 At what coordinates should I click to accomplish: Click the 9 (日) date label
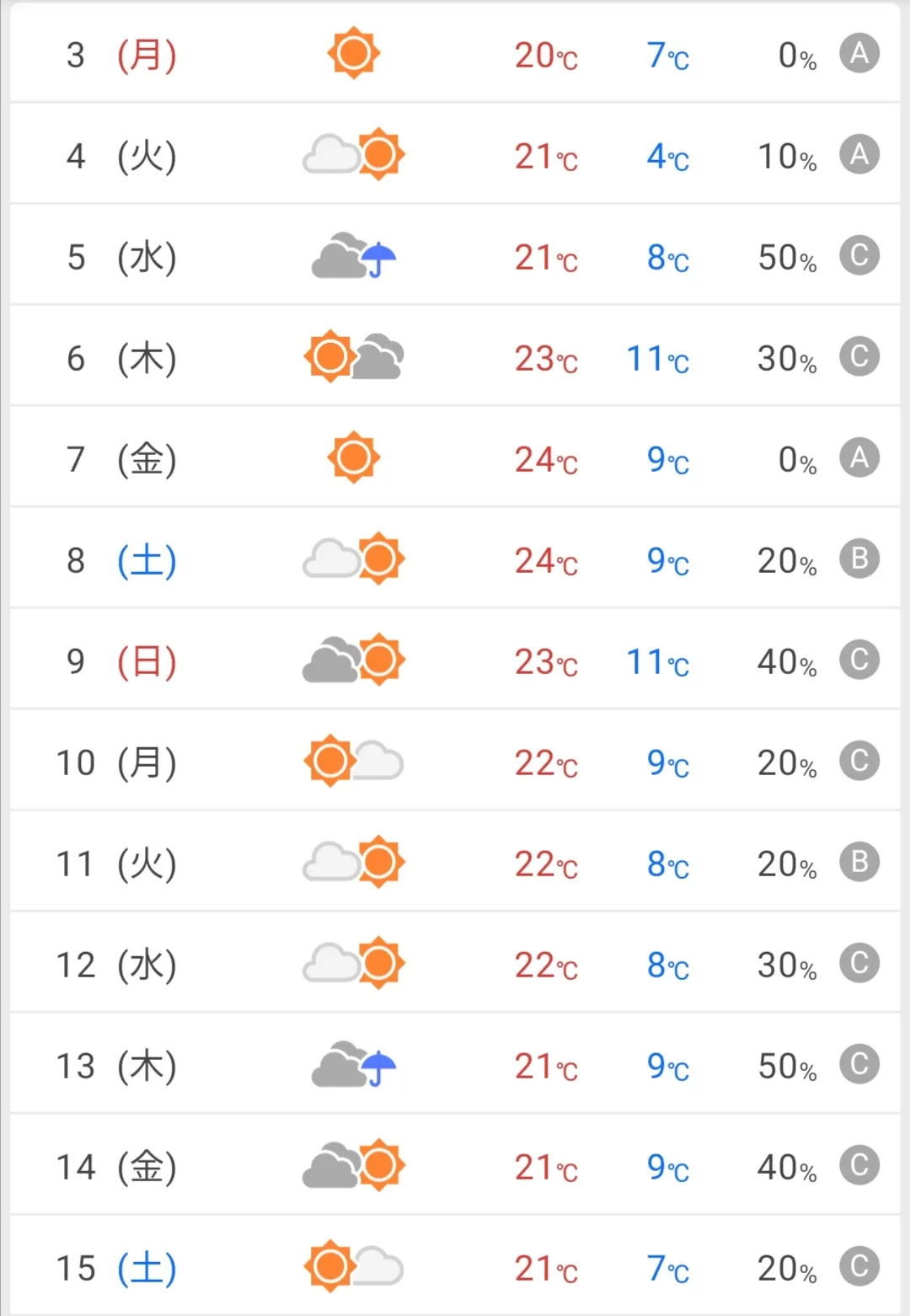coord(121,661)
